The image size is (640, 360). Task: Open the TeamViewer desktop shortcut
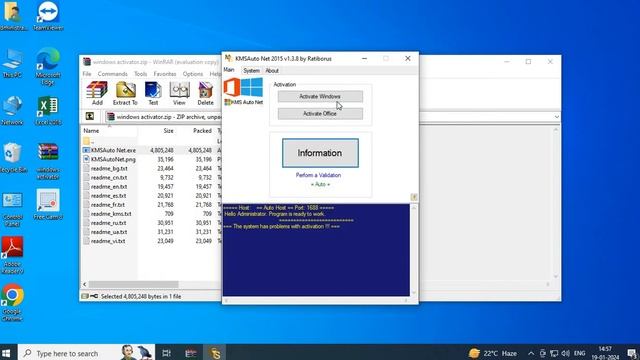[48, 16]
